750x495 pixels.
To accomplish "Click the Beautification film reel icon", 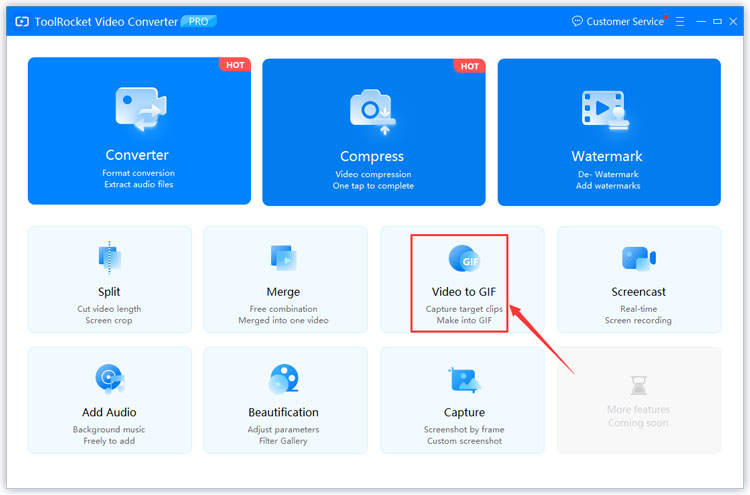I will click(284, 379).
